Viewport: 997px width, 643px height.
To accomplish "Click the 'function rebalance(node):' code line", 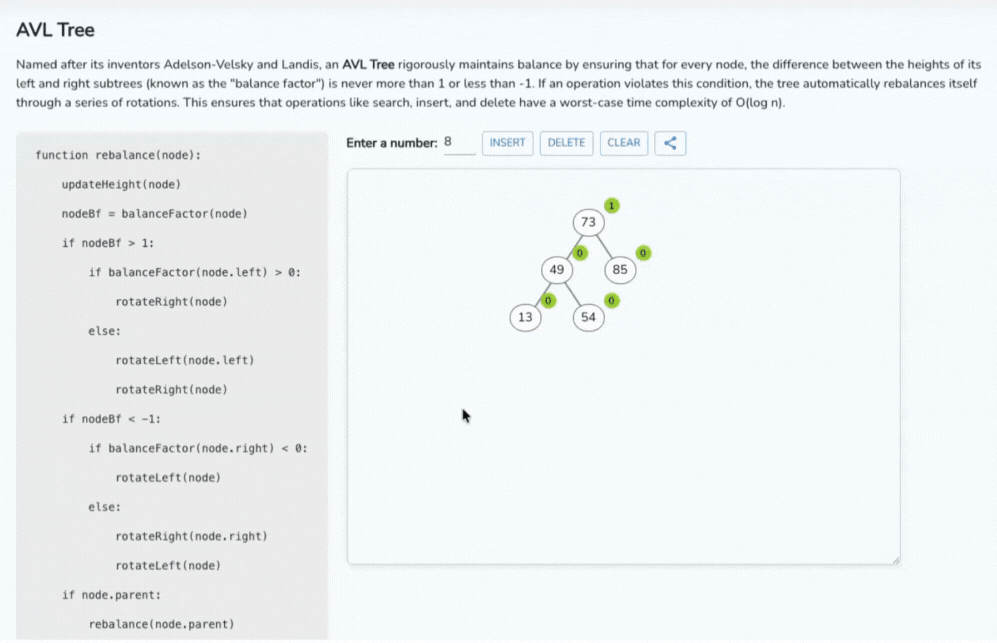I will pyautogui.click(x=118, y=156).
